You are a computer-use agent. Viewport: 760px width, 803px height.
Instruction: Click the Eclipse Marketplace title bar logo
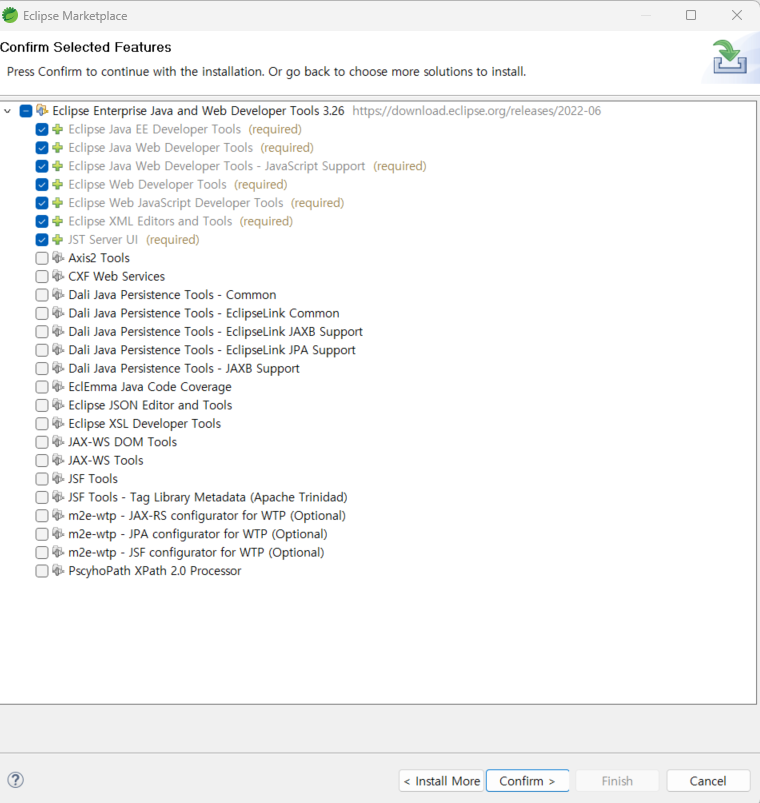coord(10,15)
